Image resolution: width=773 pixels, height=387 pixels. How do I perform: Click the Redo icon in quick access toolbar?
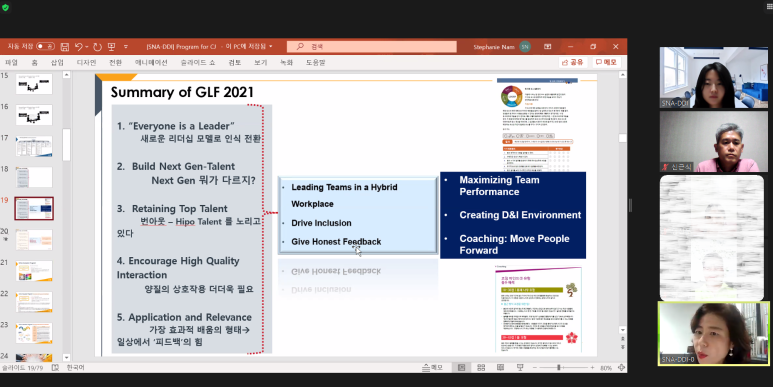click(x=97, y=47)
